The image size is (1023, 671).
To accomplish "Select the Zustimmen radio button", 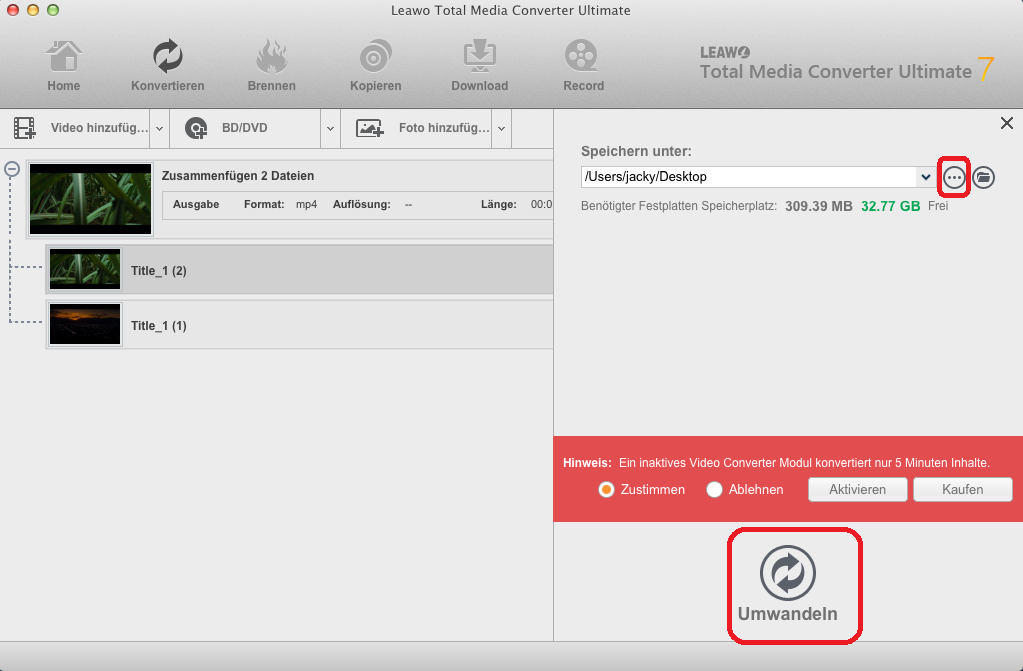I will (605, 490).
